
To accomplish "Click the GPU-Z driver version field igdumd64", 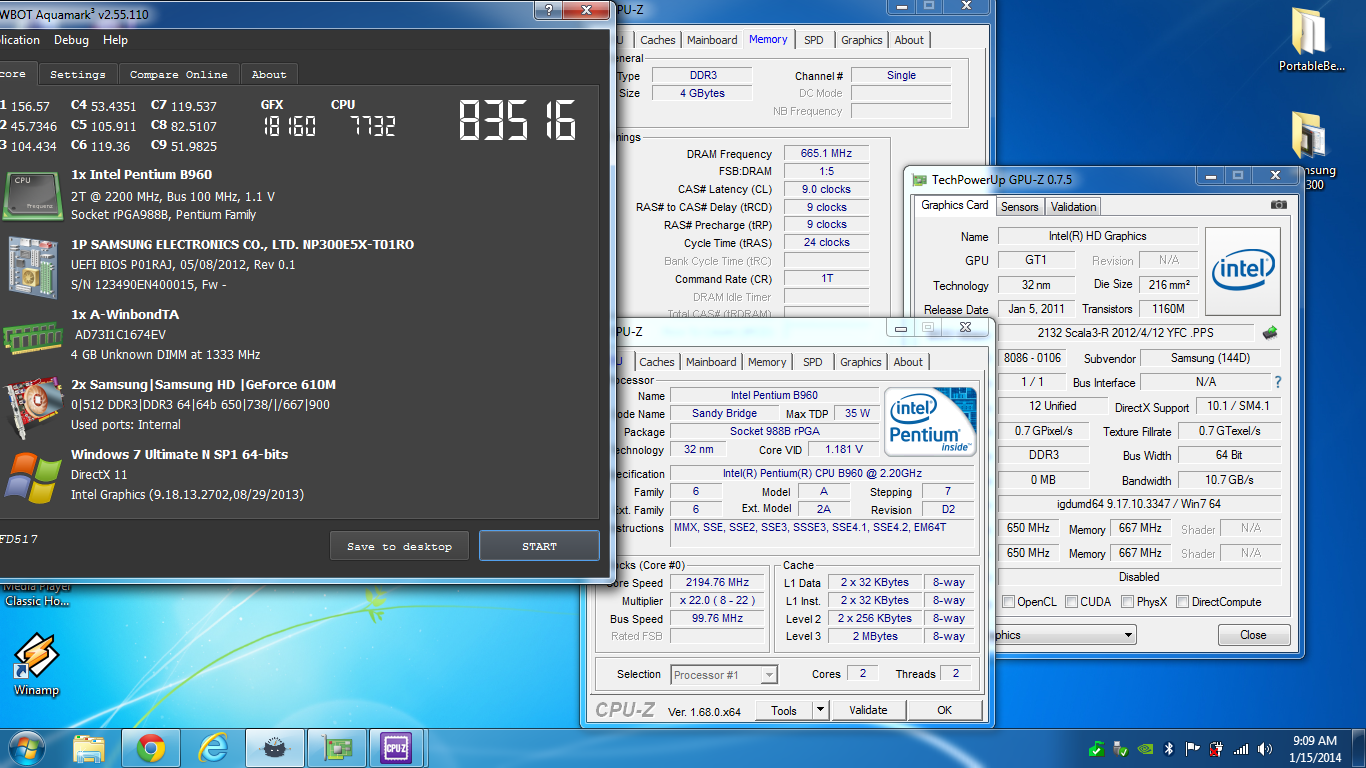I will [1139, 504].
